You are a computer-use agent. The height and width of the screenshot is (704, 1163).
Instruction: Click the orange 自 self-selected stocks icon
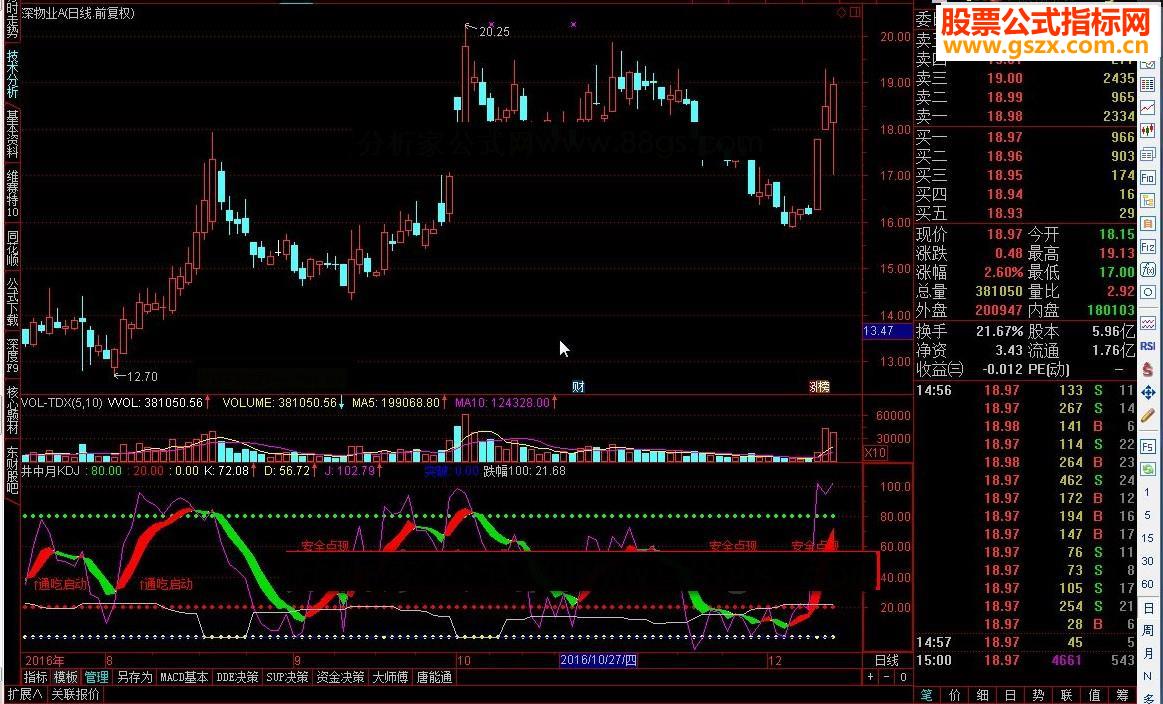(1147, 223)
